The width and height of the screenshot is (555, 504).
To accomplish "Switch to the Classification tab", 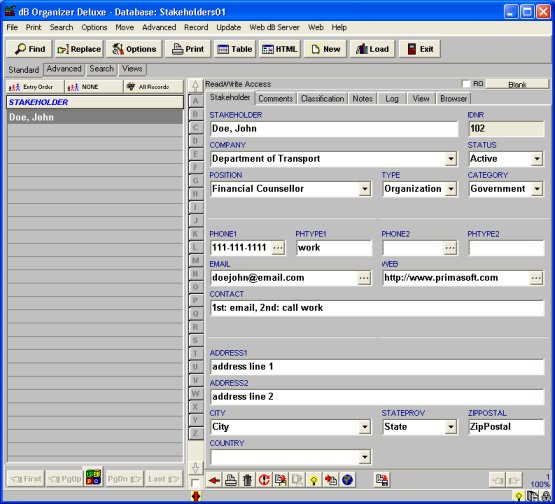I will pos(322,99).
